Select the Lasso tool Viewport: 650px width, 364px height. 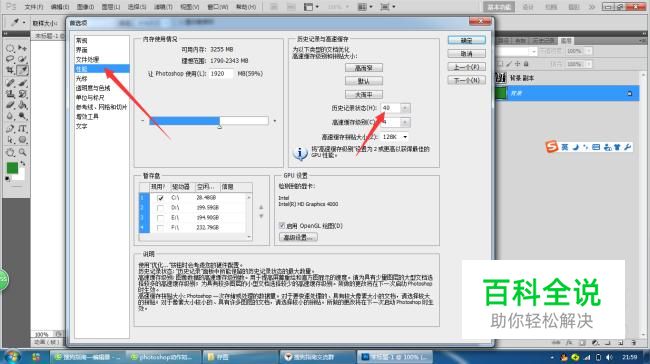10,59
